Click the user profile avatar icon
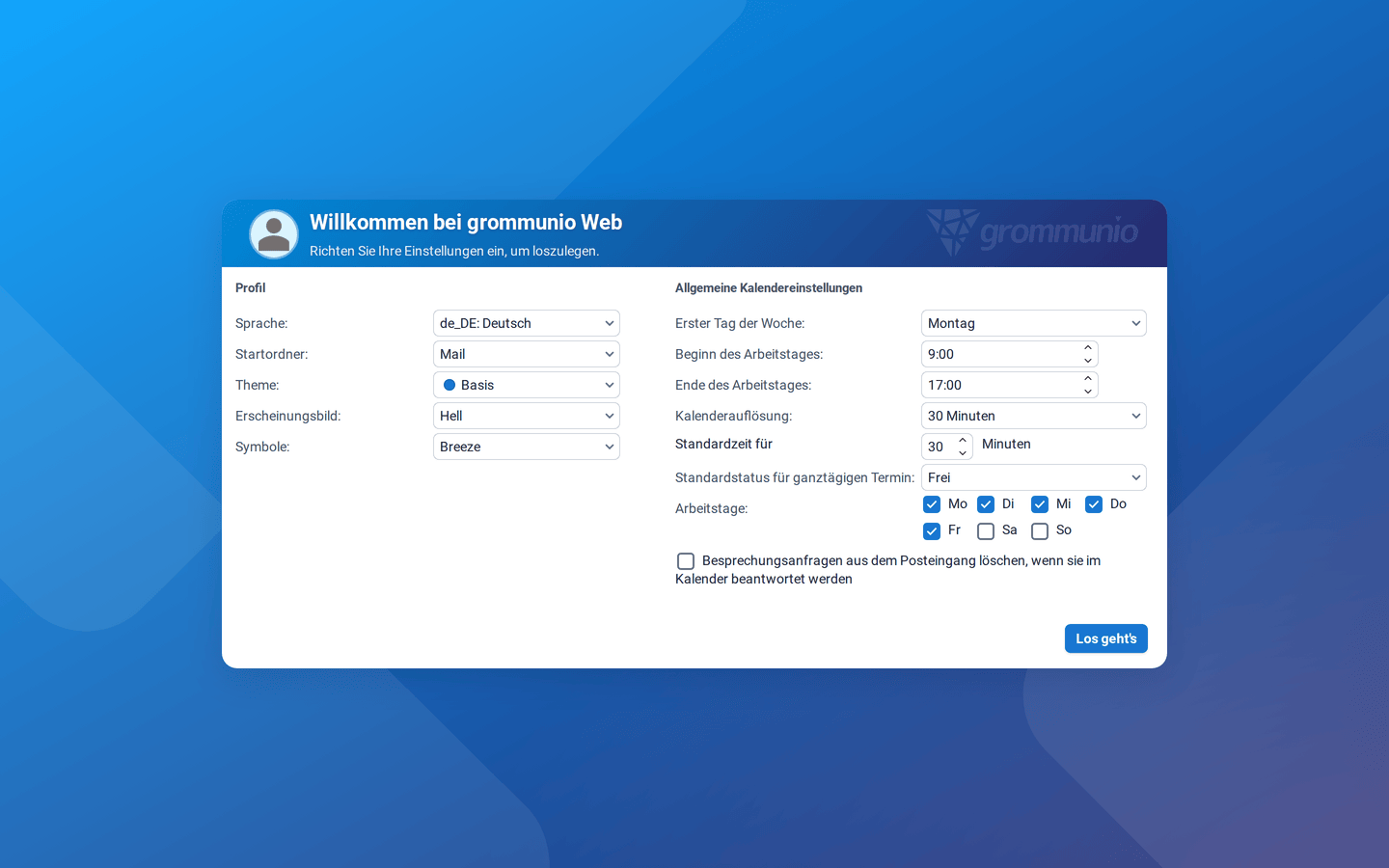The width and height of the screenshot is (1389, 868). tap(274, 234)
